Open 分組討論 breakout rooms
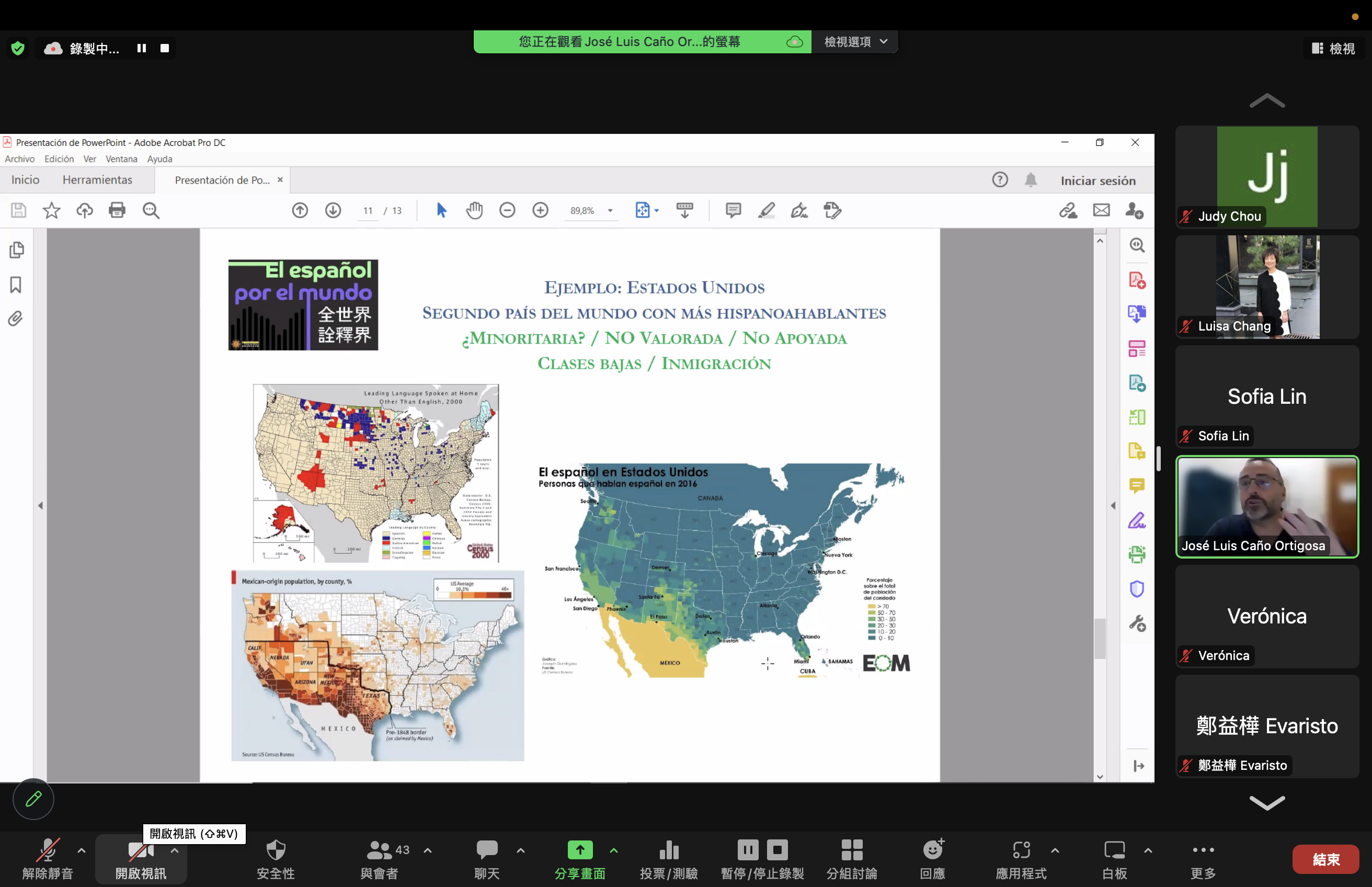Image resolution: width=1372 pixels, height=887 pixels. click(852, 859)
